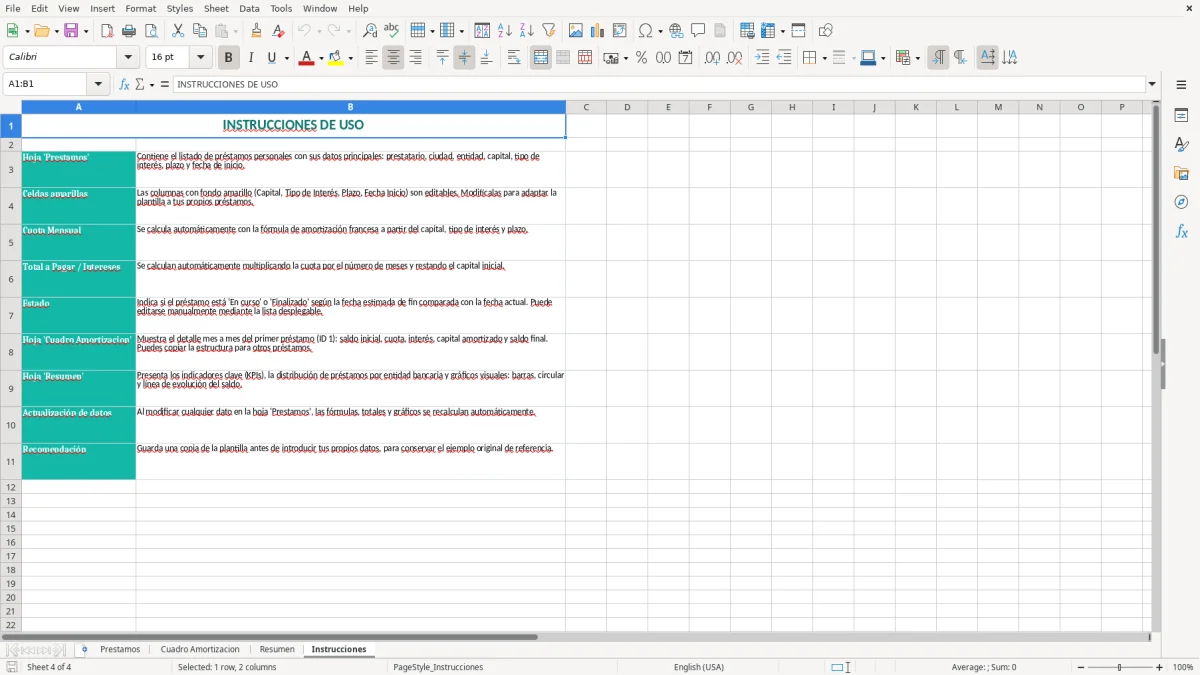Image resolution: width=1200 pixels, height=675 pixels.
Task: Open the Function Wizard beside the Name Box
Action: click(x=124, y=84)
